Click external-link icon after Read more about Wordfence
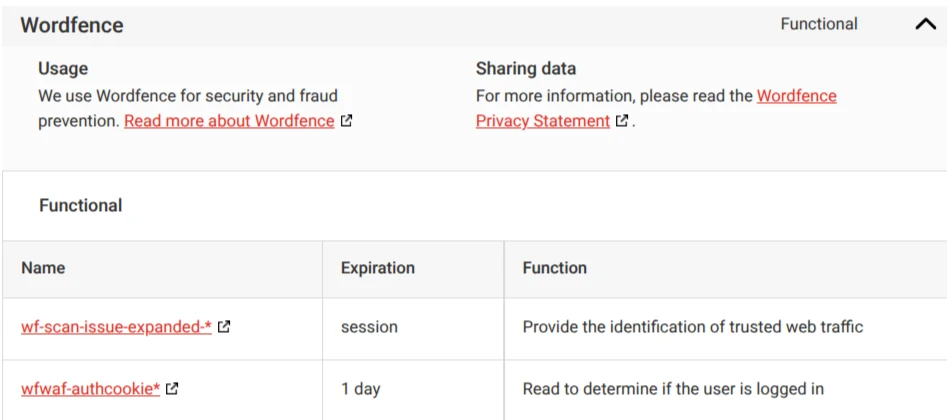Image resolution: width=947 pixels, height=420 pixels. pos(346,121)
